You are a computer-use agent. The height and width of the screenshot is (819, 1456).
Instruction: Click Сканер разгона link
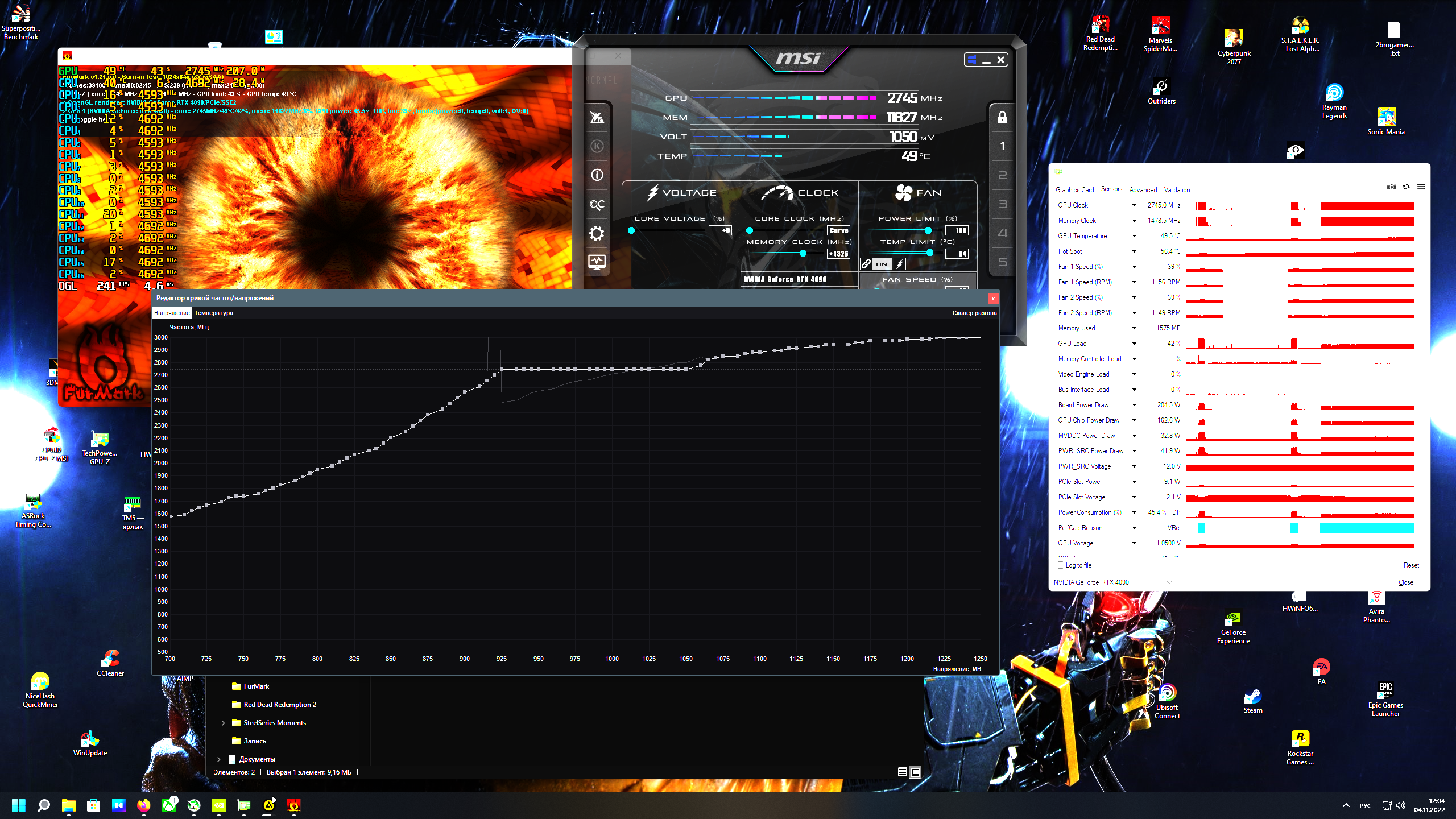click(974, 313)
